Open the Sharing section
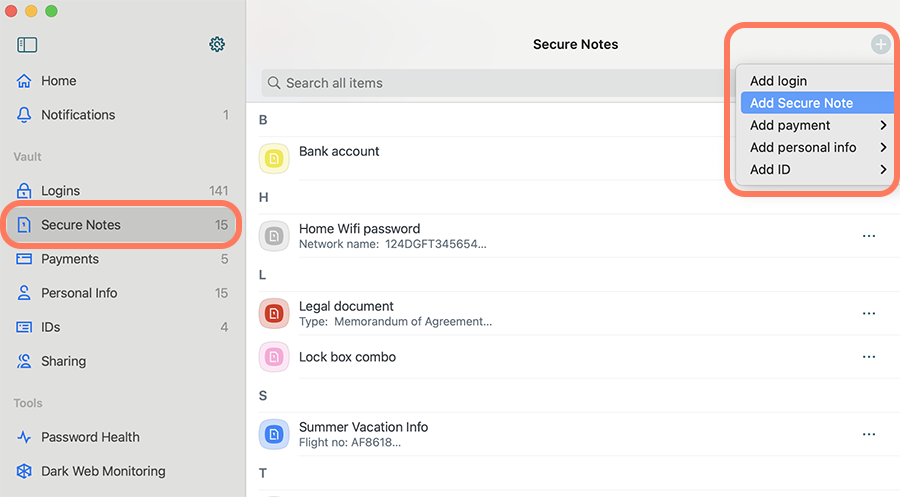The width and height of the screenshot is (900, 497). [122, 361]
